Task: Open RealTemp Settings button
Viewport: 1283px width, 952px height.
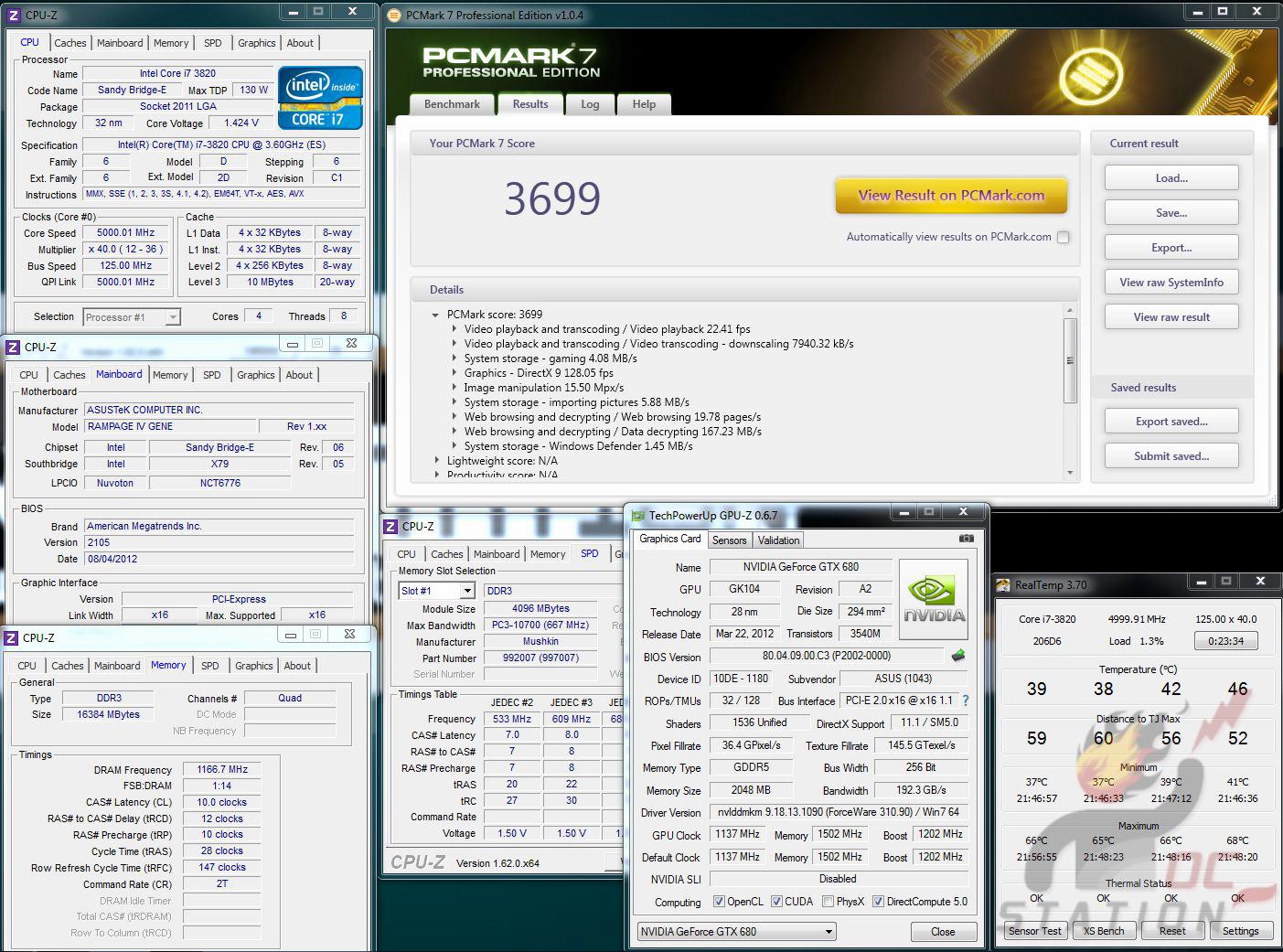Action: click(1240, 931)
